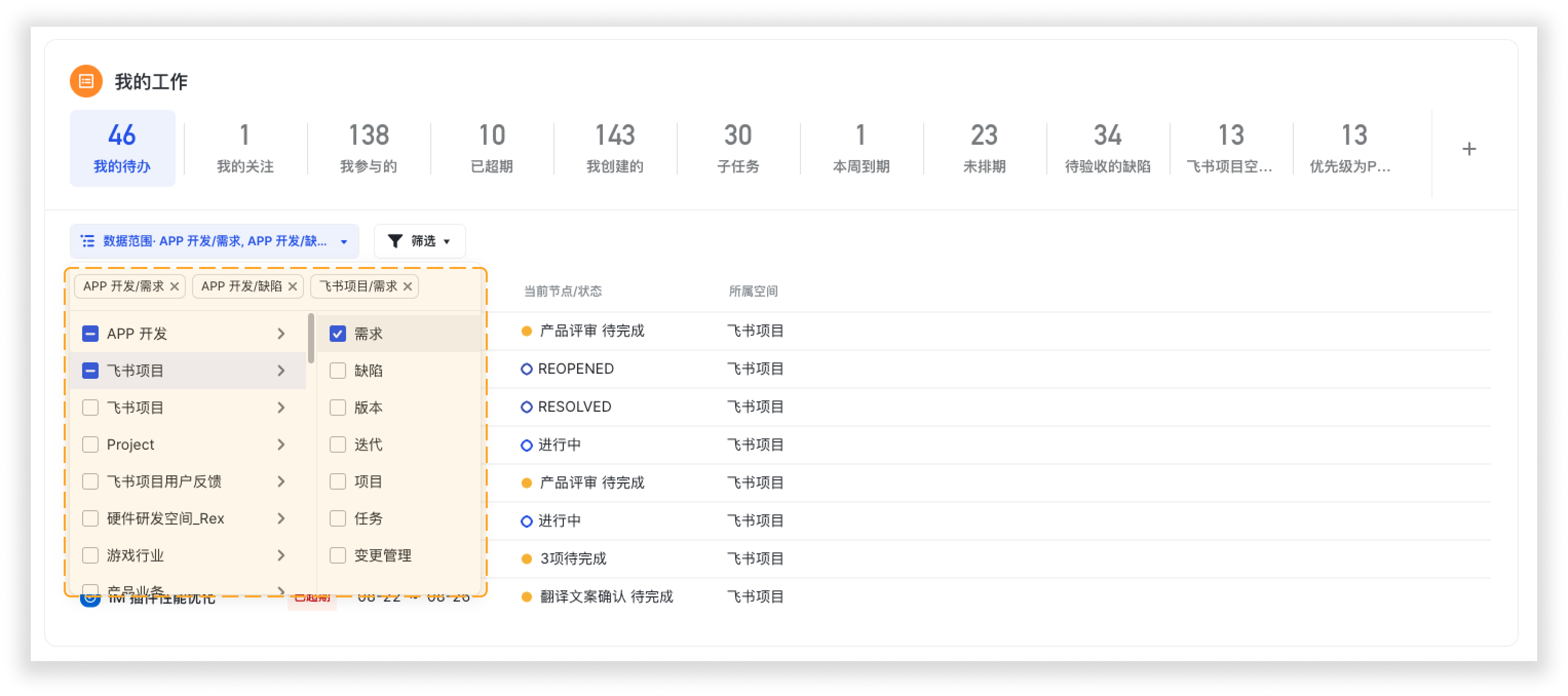
Task: Open the 本周到期 tab
Action: 862,148
